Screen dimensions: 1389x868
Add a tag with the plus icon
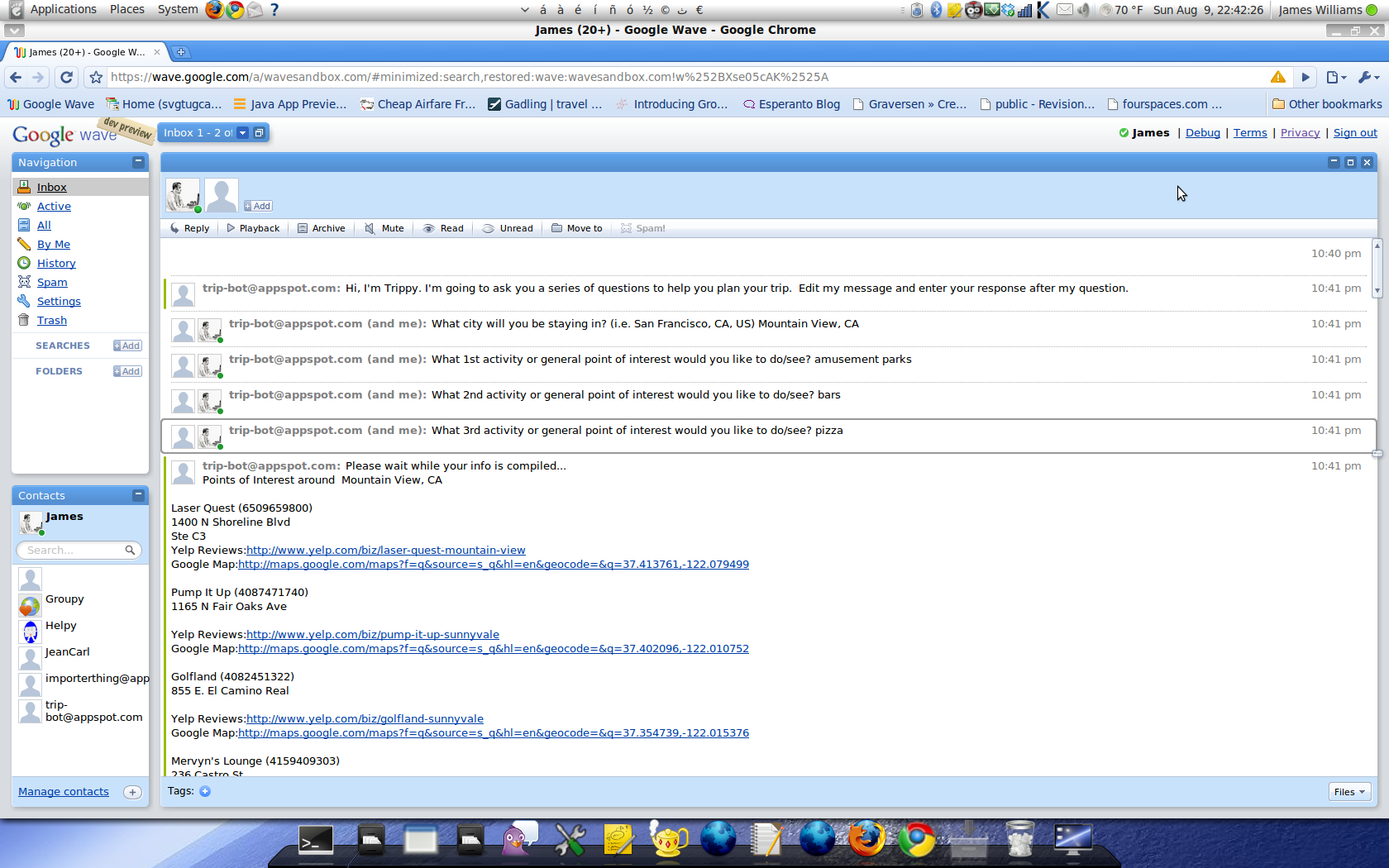point(205,791)
